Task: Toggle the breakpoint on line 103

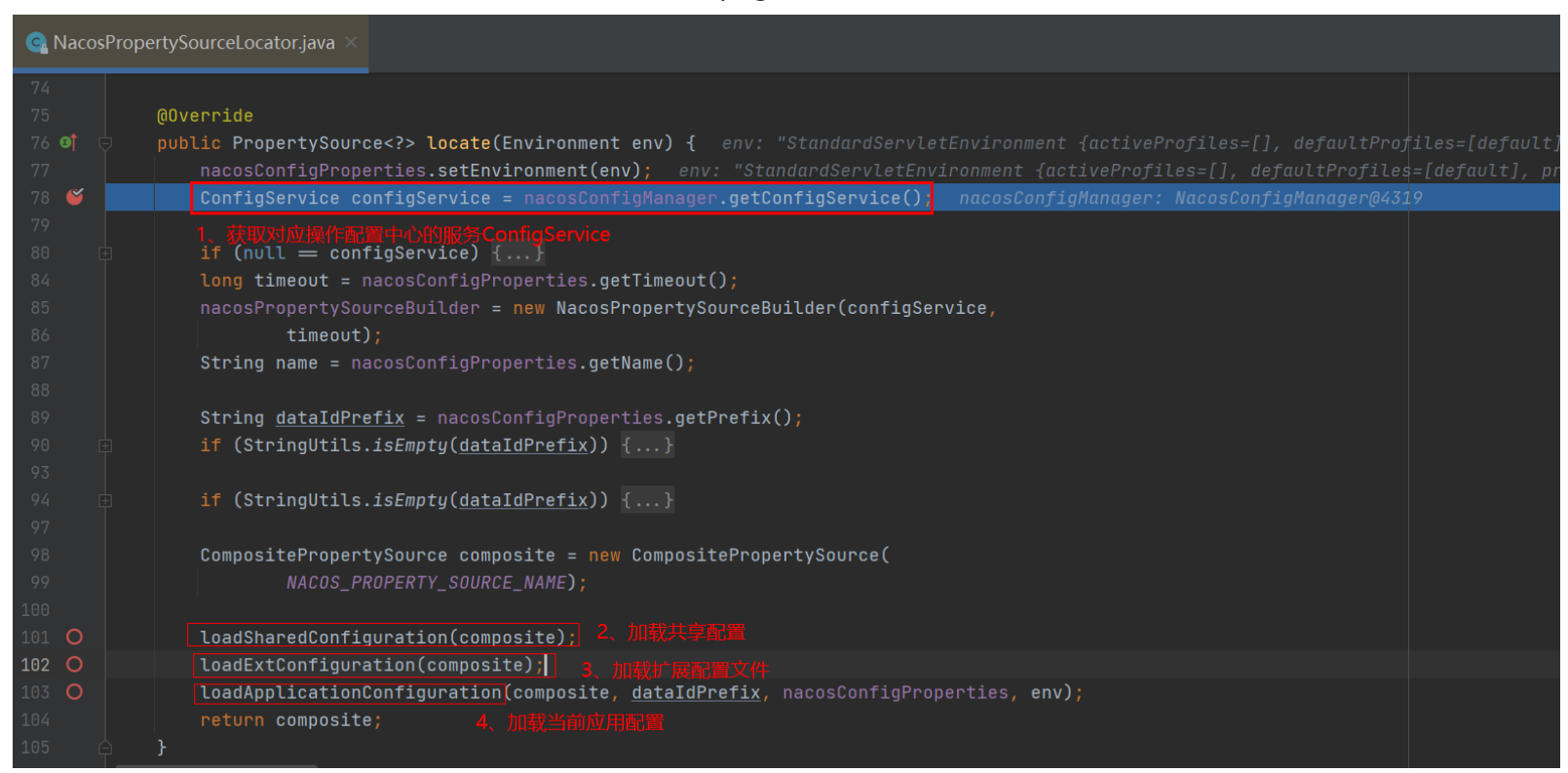Action: (74, 692)
